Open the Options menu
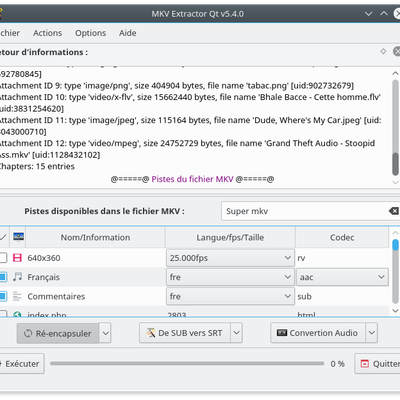400x400 pixels. [x=90, y=33]
